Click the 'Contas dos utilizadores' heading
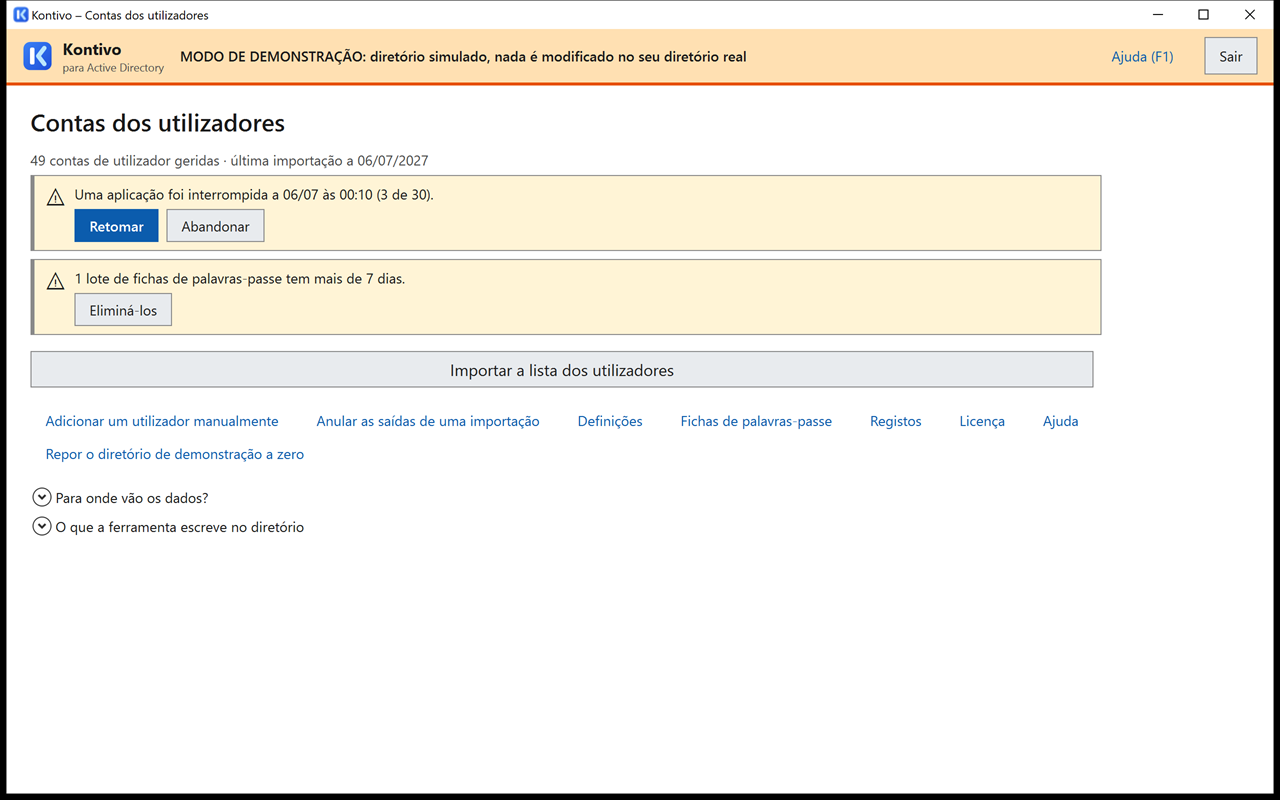Viewport: 1280px width, 800px height. pyautogui.click(x=158, y=123)
